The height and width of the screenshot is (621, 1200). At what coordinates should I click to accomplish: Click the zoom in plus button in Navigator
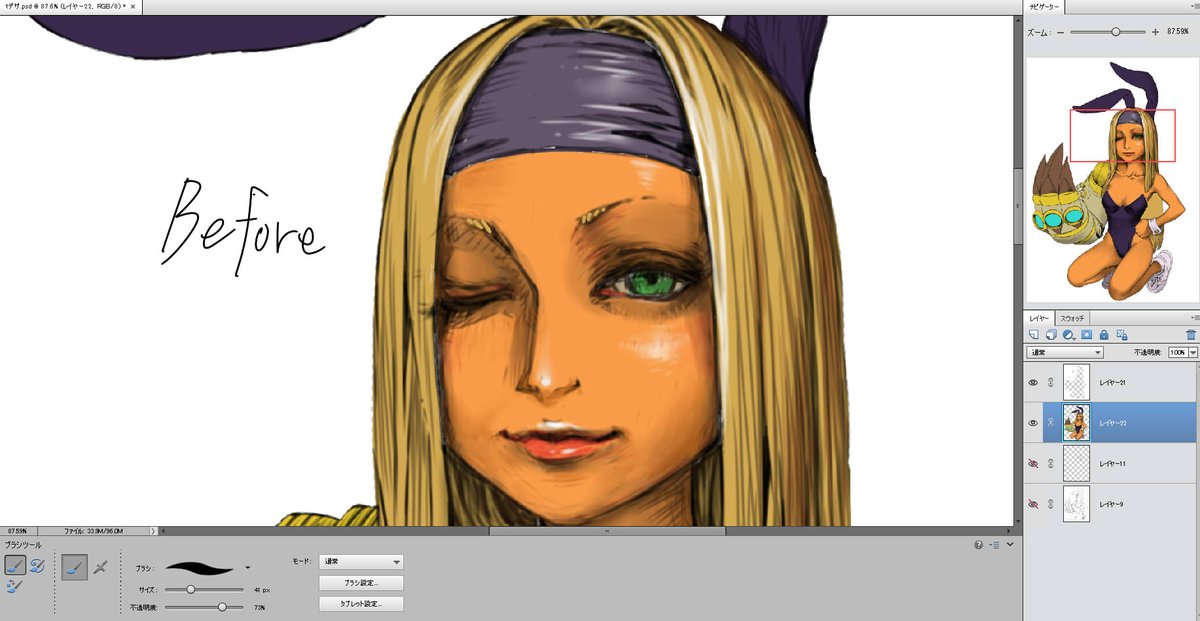coord(1156,32)
